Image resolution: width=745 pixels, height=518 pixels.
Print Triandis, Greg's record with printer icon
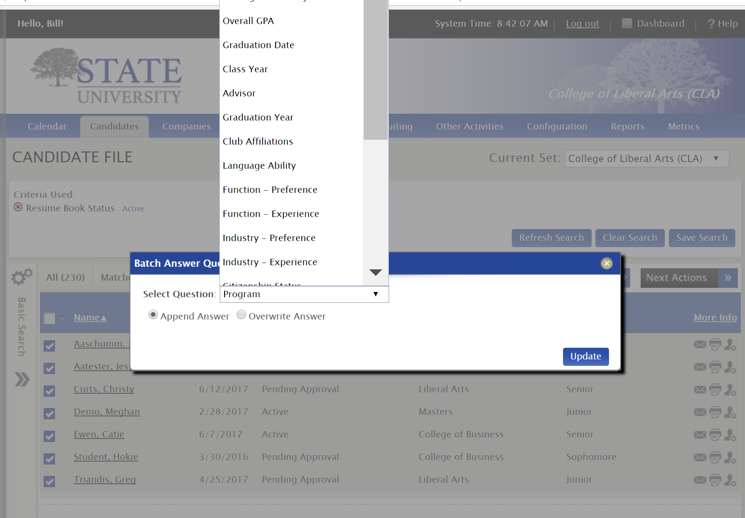715,480
